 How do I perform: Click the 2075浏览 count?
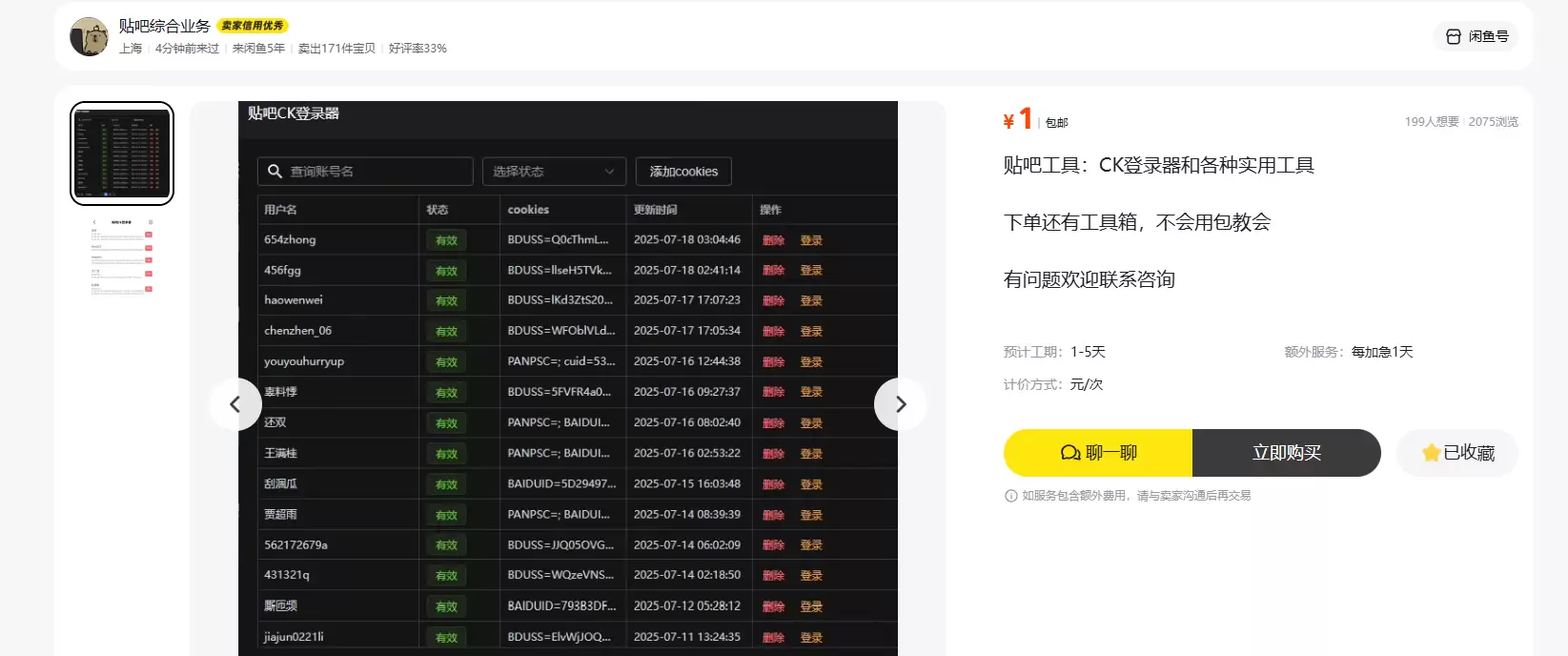click(x=1494, y=122)
